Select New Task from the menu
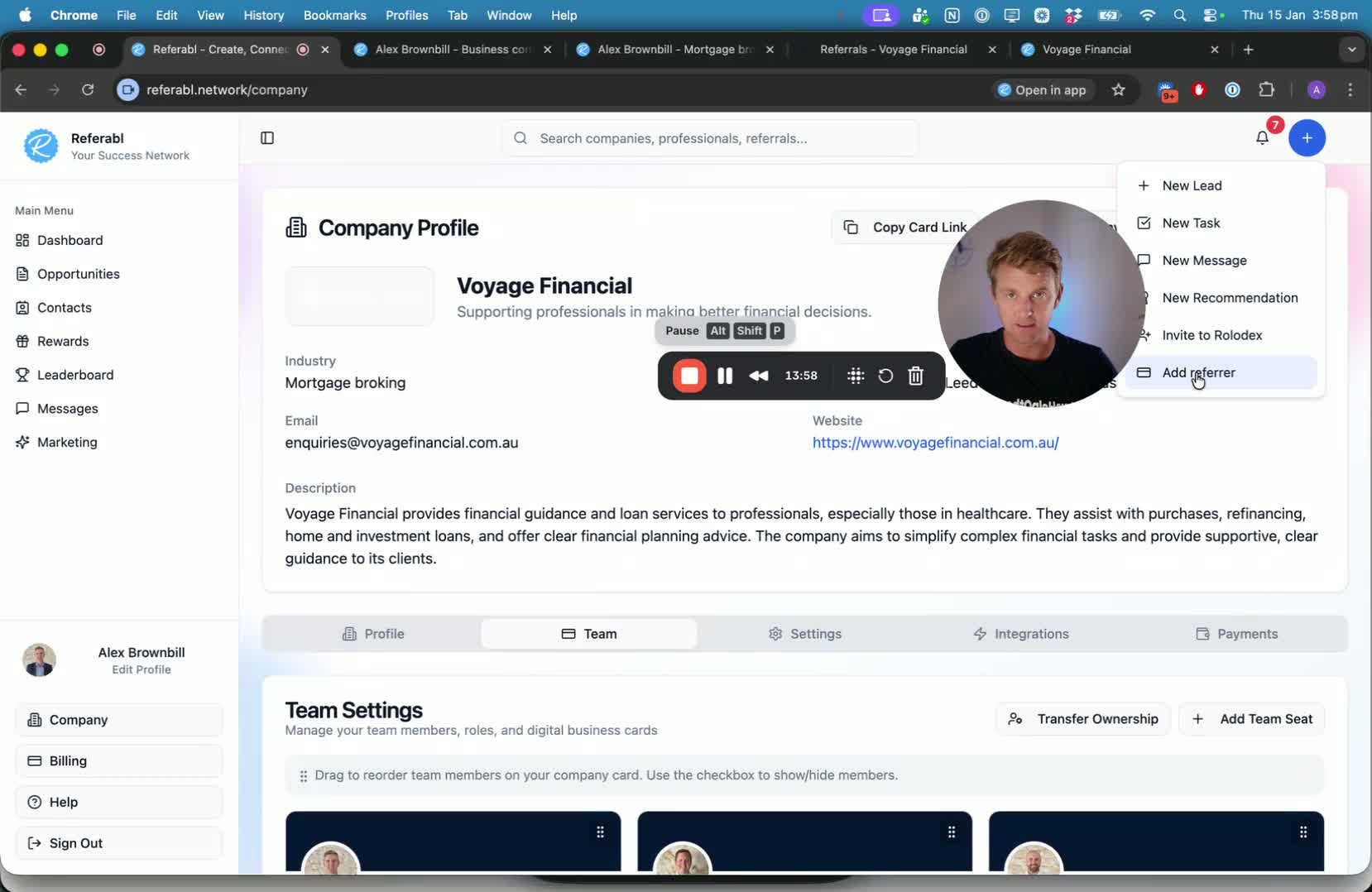Viewport: 1372px width, 892px height. (1221, 223)
